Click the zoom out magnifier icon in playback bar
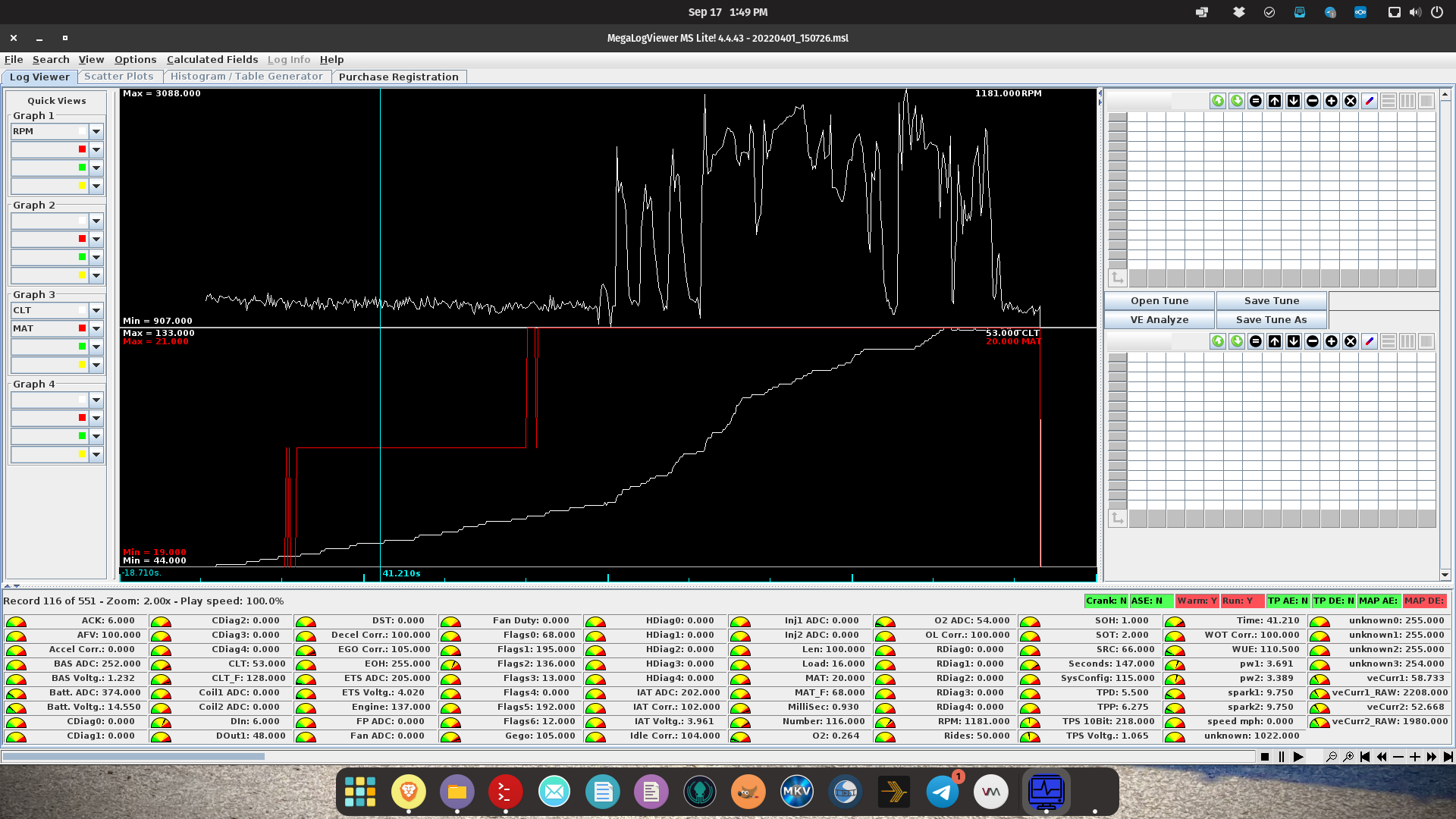 point(1332,757)
